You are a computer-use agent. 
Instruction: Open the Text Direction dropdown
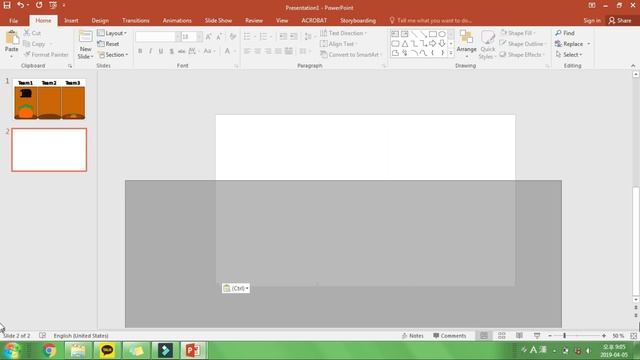pyautogui.click(x=343, y=33)
